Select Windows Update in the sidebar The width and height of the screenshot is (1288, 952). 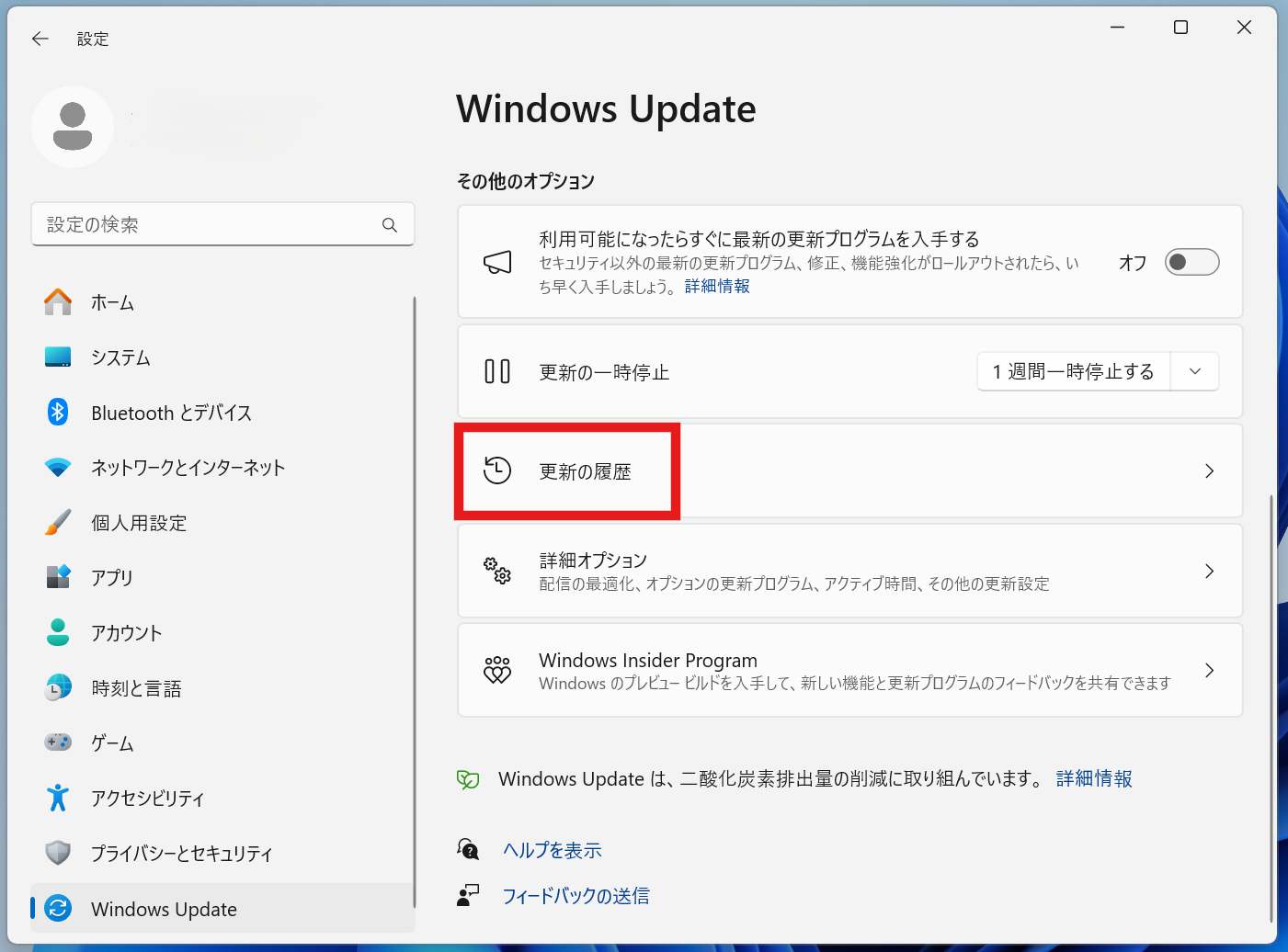click(x=222, y=908)
